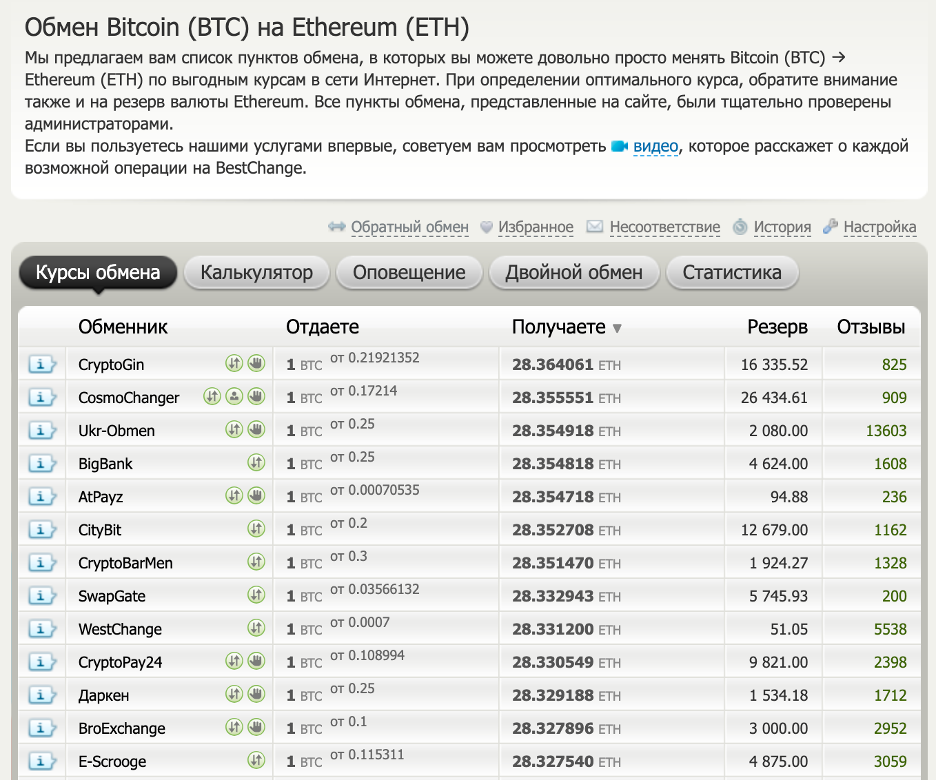
Task: Open info icon for AtPayz row
Action: tap(42, 497)
